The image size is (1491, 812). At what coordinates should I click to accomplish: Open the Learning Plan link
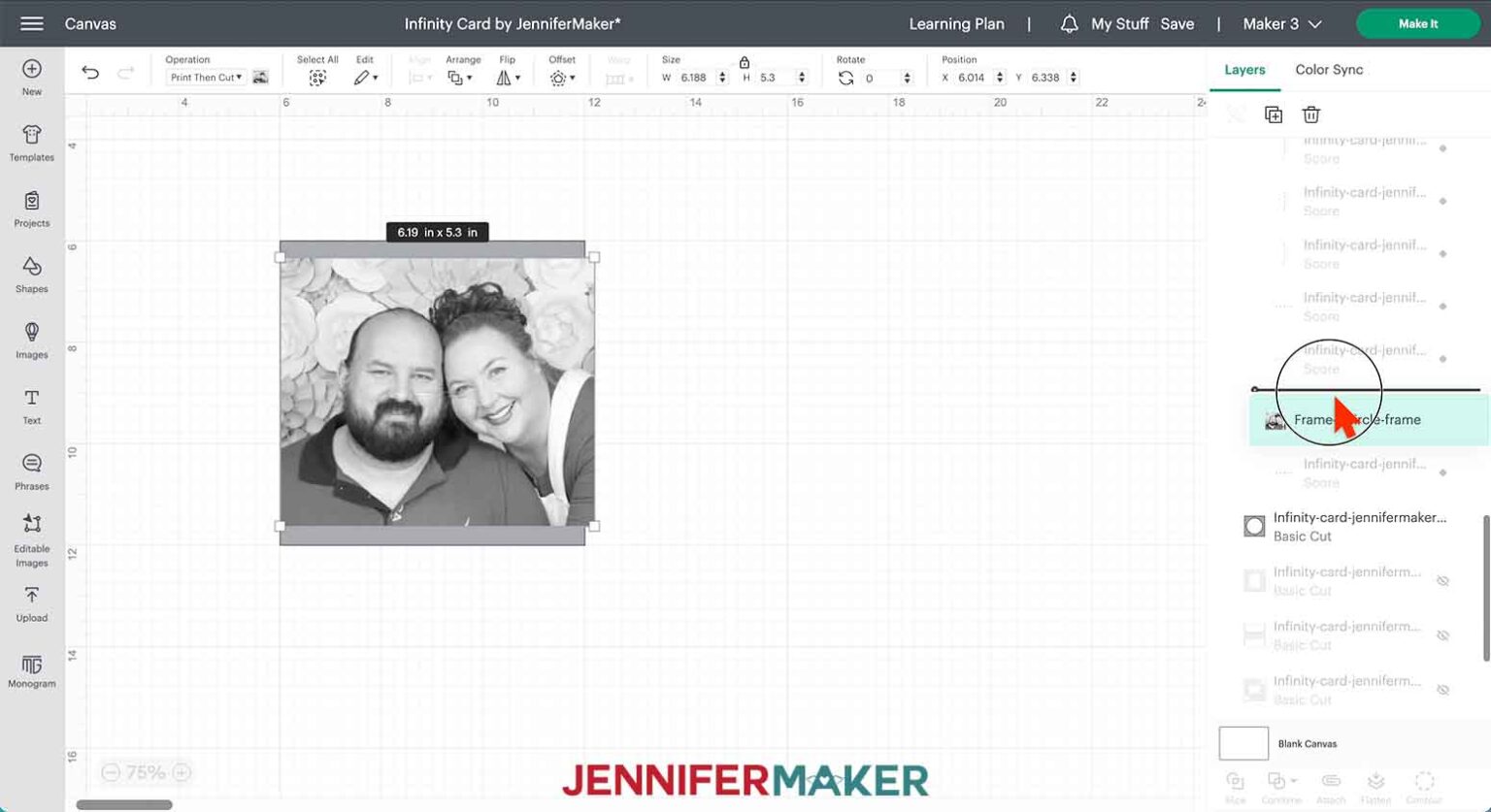point(956,23)
